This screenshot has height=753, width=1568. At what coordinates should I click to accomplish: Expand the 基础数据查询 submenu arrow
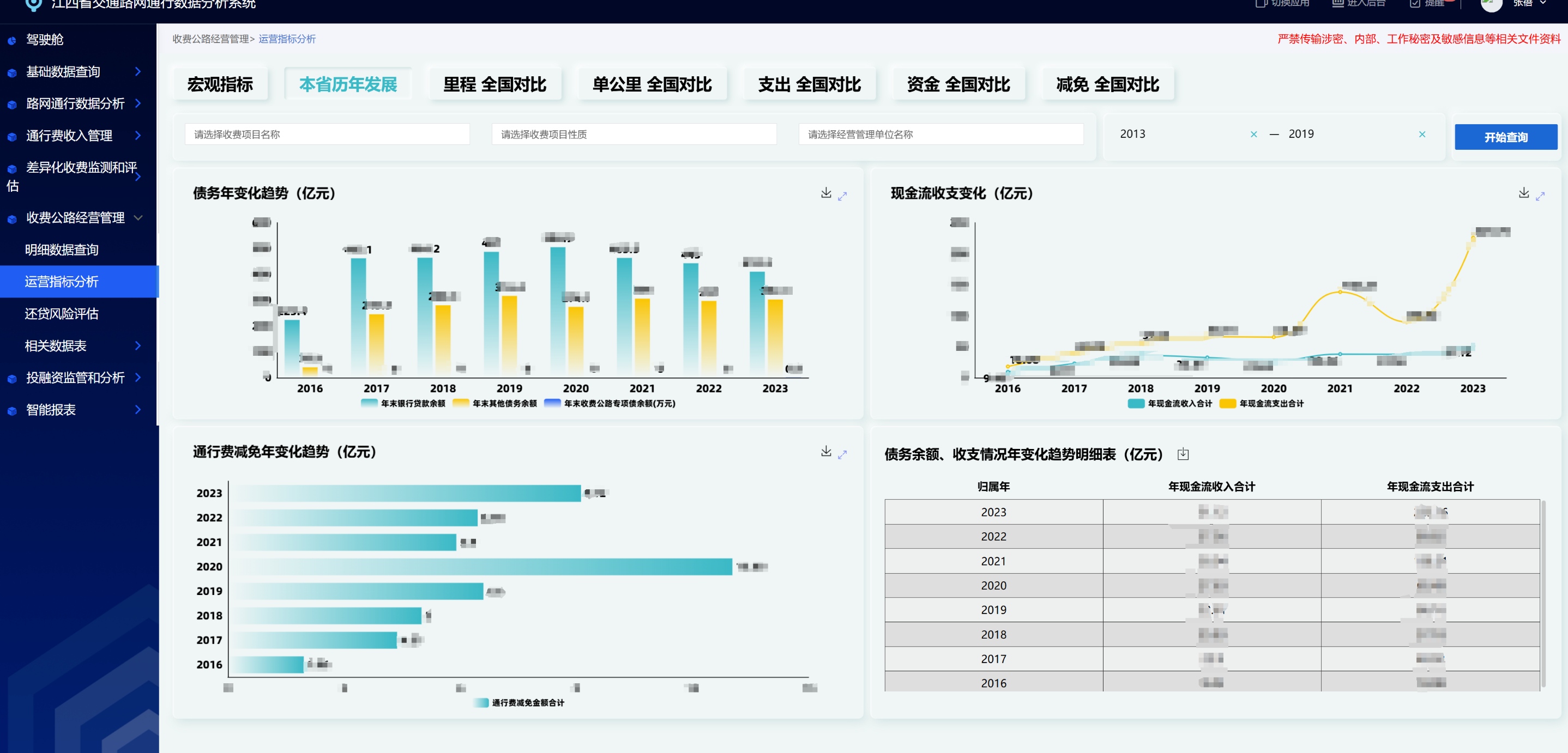tap(138, 72)
